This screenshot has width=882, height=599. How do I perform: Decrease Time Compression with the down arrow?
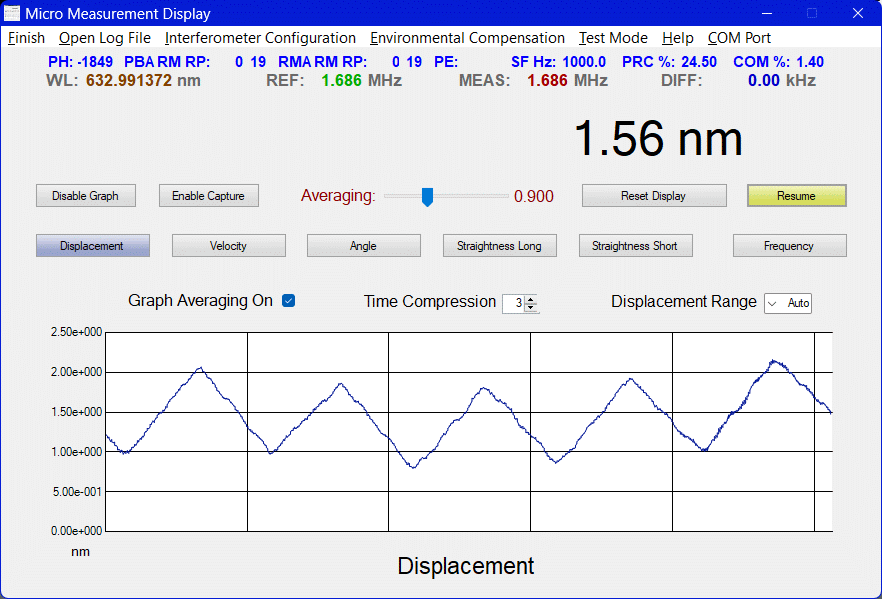[x=531, y=307]
